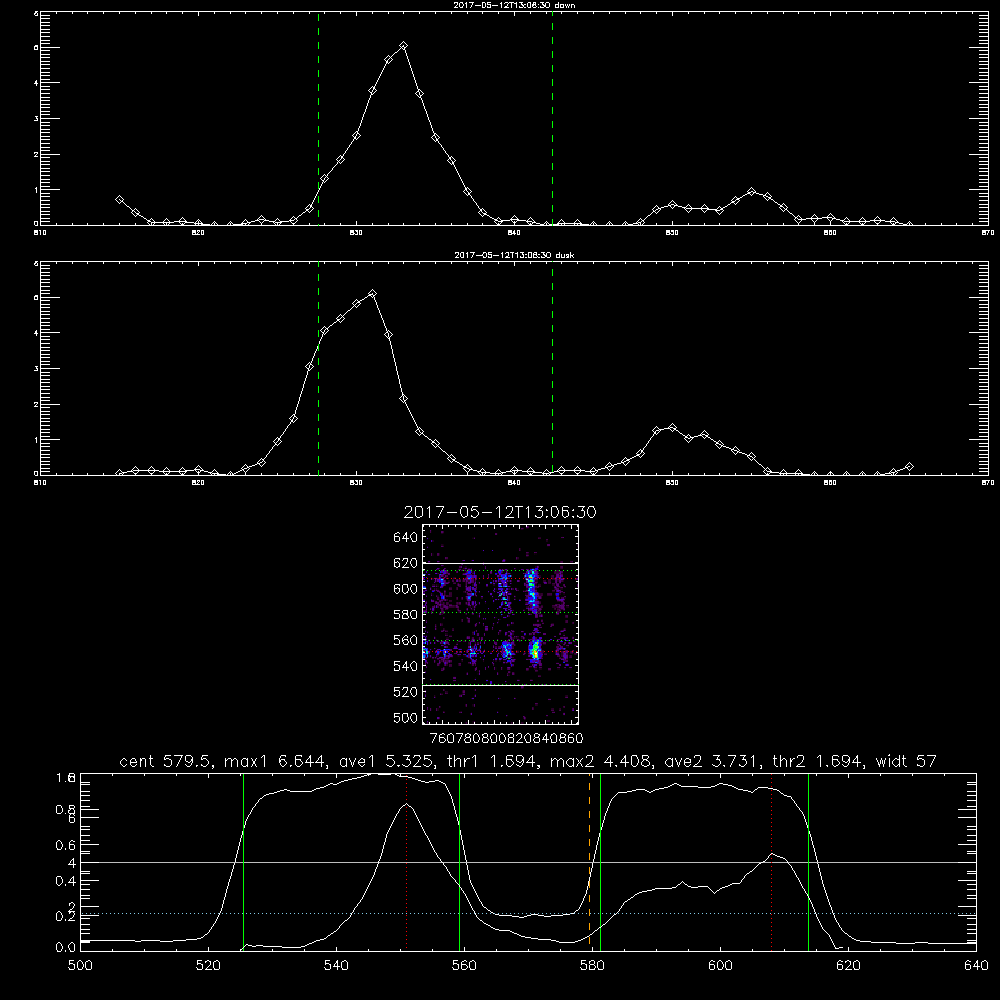
Task: Click the green solid line near 614
Action: pyautogui.click(x=808, y=862)
